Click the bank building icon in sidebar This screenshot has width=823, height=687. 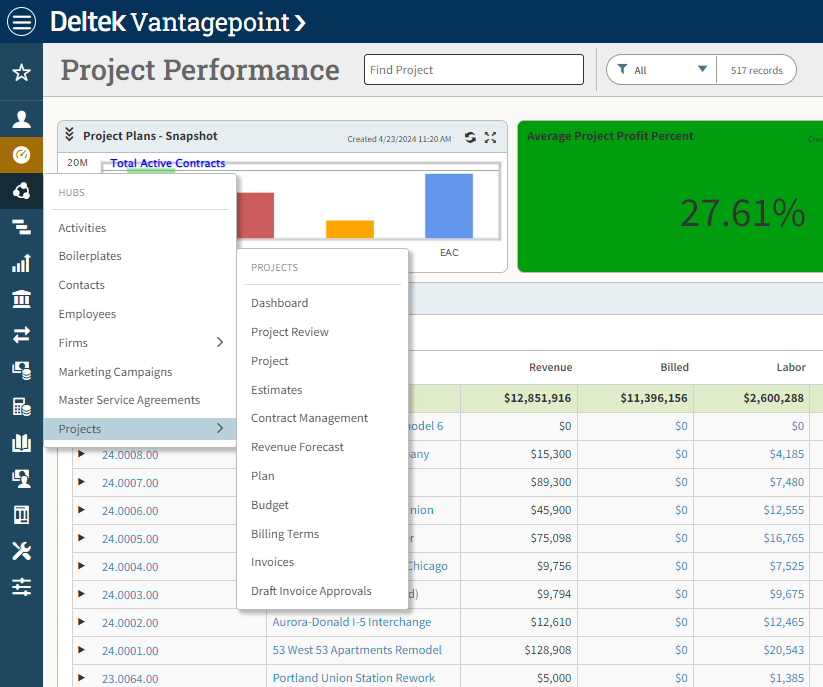tap(21, 299)
